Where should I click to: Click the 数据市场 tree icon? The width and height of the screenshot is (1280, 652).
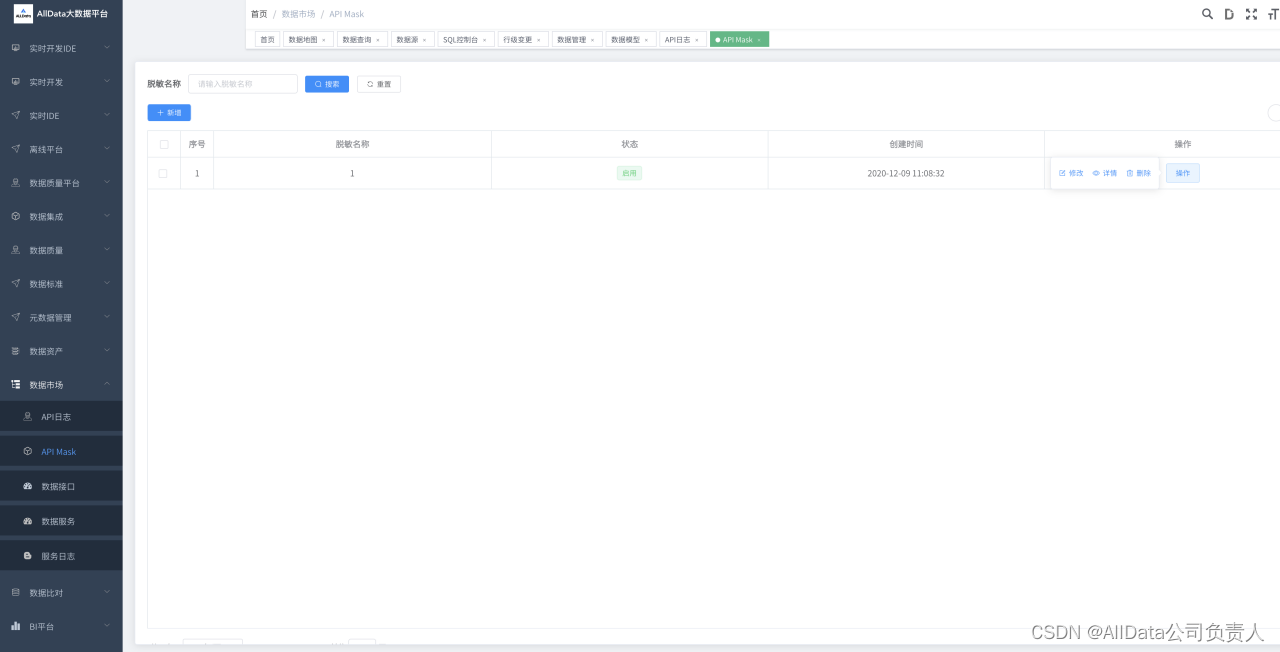[x=16, y=384]
